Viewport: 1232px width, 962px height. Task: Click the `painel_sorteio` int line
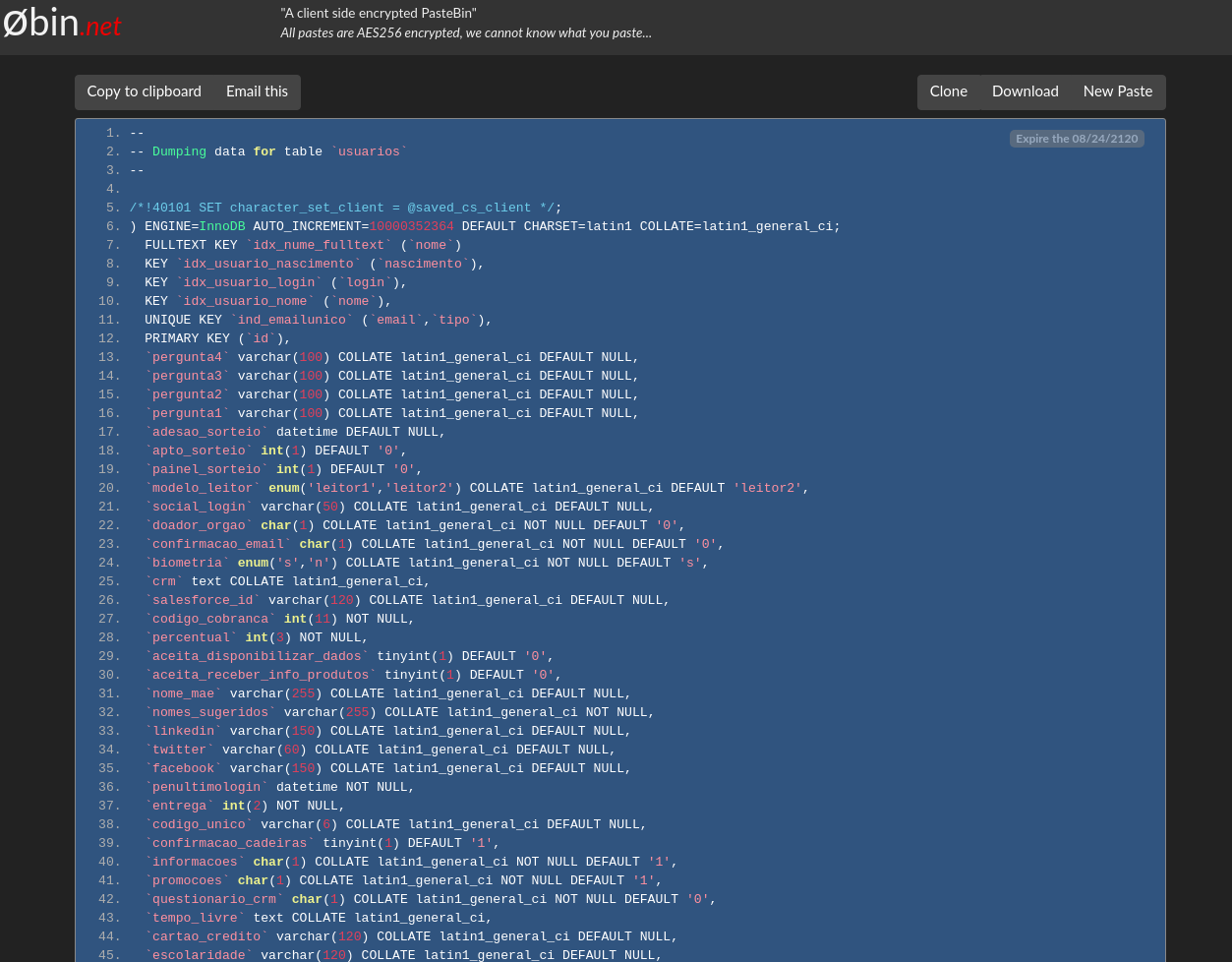[283, 469]
